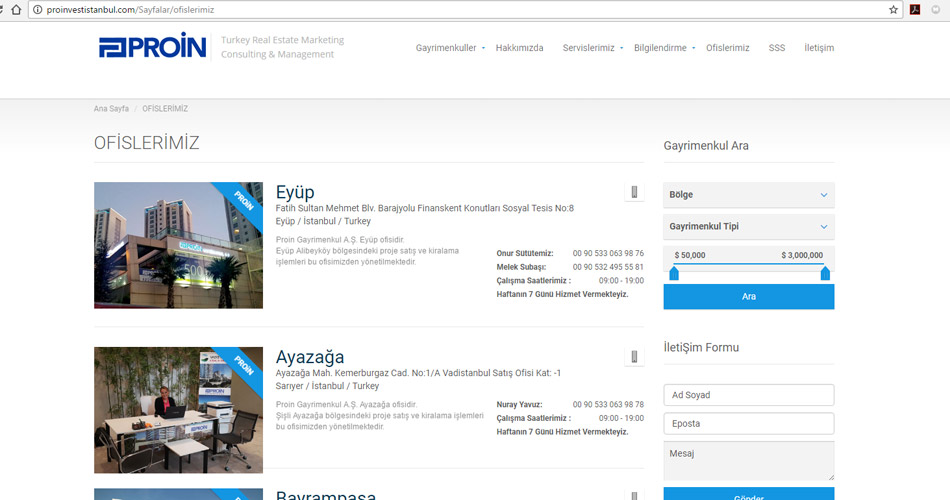Click the browser home icon
This screenshot has height=500, width=950.
coord(16,10)
